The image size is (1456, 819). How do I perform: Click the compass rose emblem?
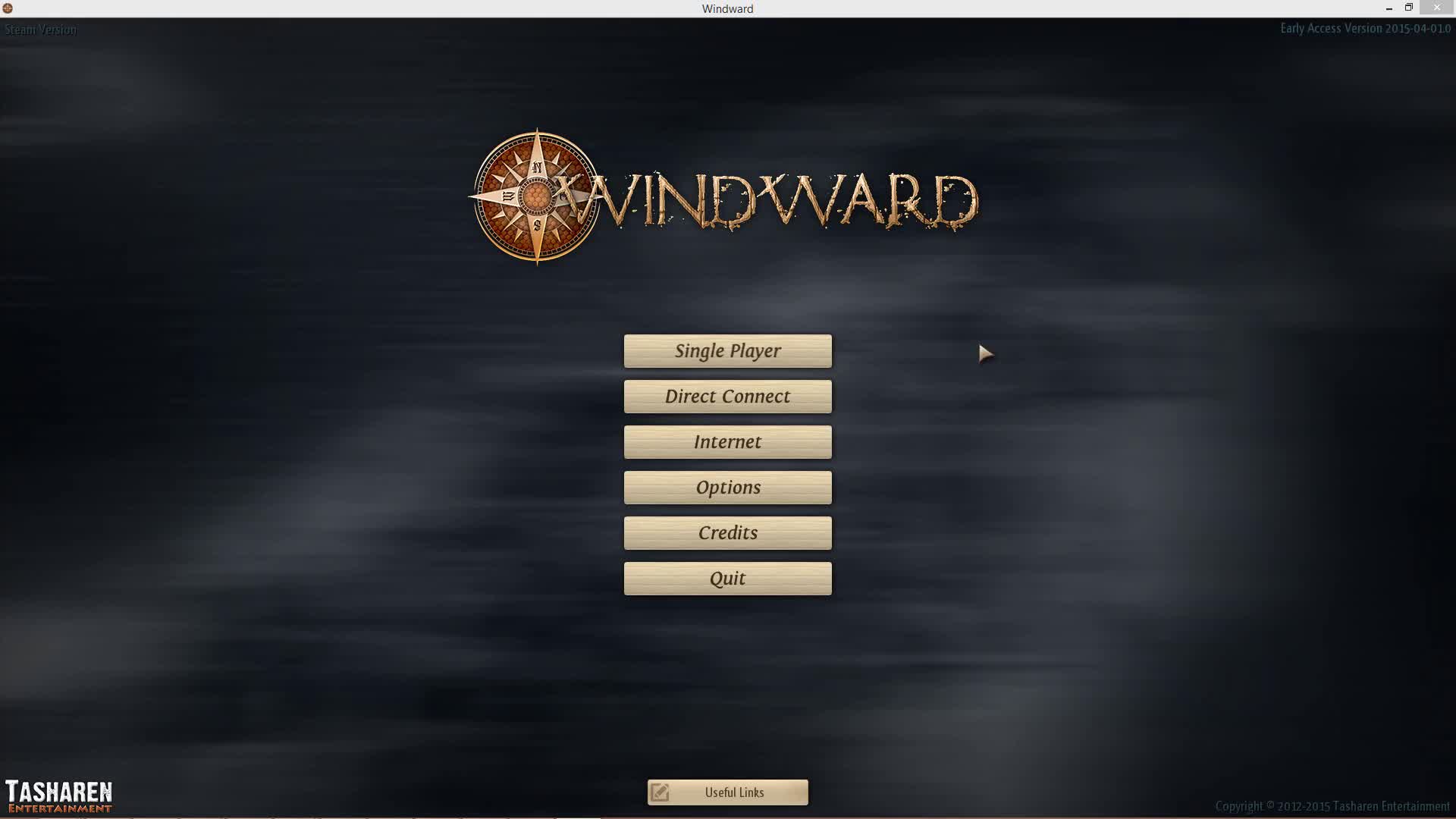point(536,197)
